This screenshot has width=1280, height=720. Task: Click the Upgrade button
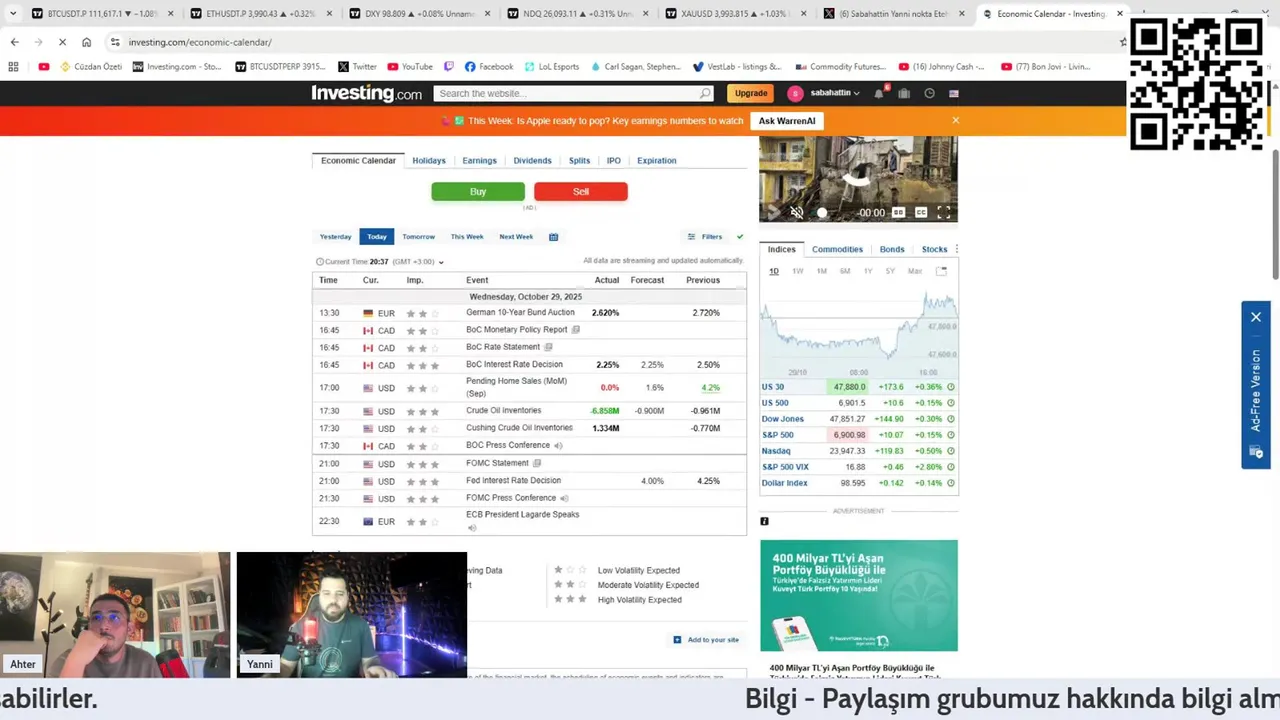tap(751, 93)
